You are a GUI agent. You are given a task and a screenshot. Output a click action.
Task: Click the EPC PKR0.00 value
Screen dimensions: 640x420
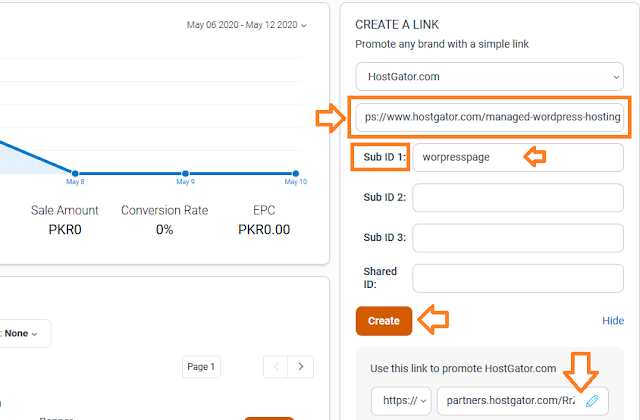tap(264, 230)
